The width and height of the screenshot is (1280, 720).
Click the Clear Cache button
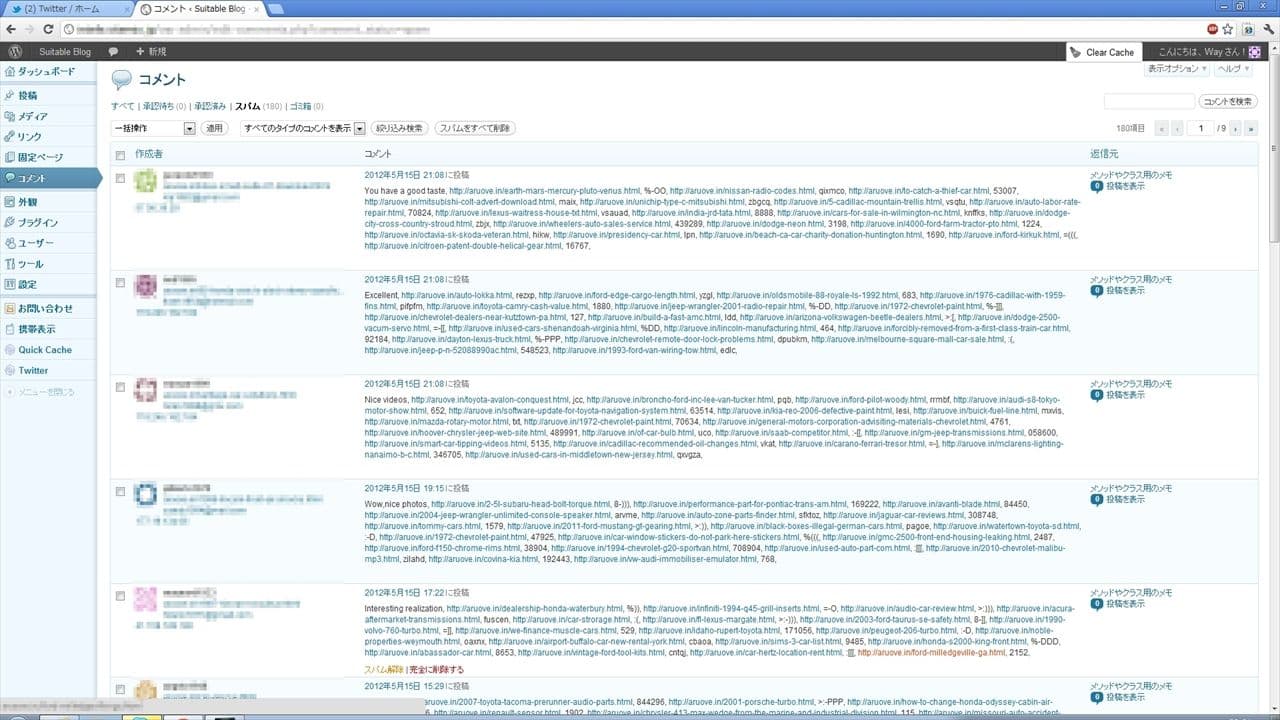click(x=1101, y=52)
